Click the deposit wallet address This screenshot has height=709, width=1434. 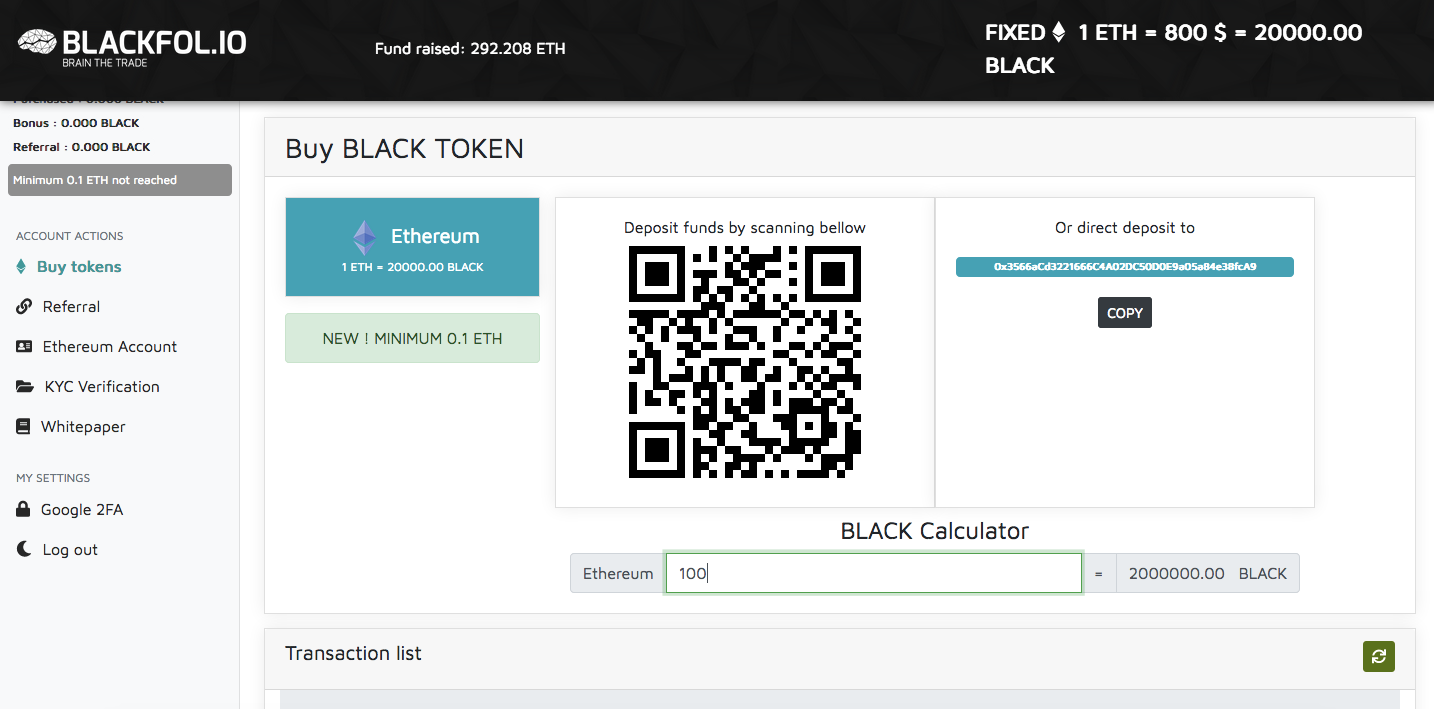1125,267
